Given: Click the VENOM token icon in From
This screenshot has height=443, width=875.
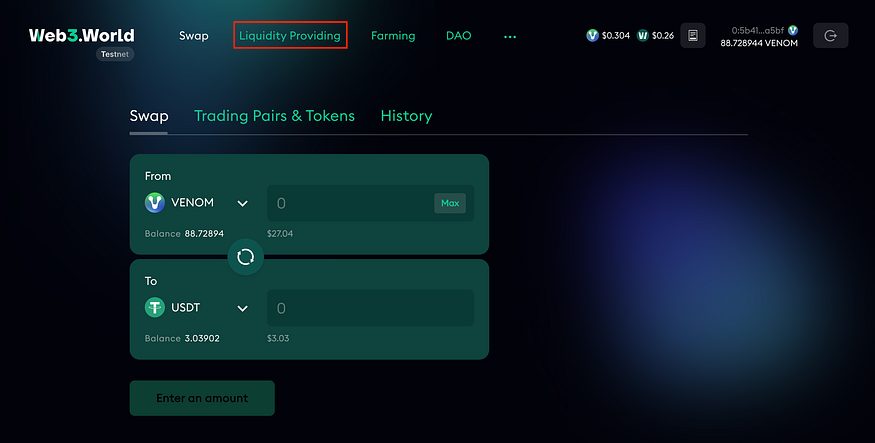Looking at the screenshot, I should click(x=155, y=203).
